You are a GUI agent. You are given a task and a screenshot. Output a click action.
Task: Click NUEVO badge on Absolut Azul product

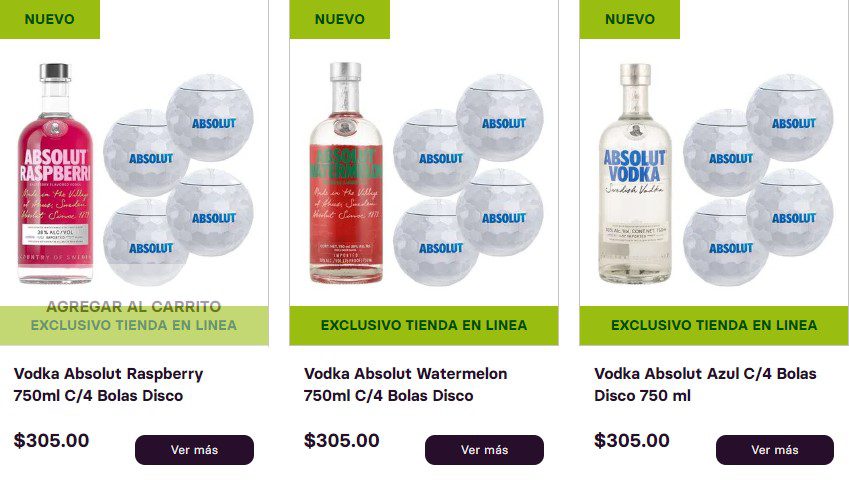pos(630,19)
